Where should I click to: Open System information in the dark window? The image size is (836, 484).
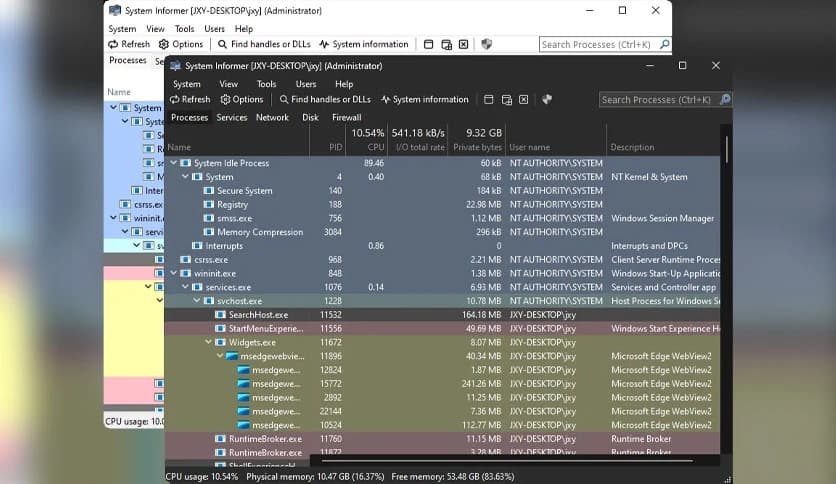pyautogui.click(x=424, y=99)
